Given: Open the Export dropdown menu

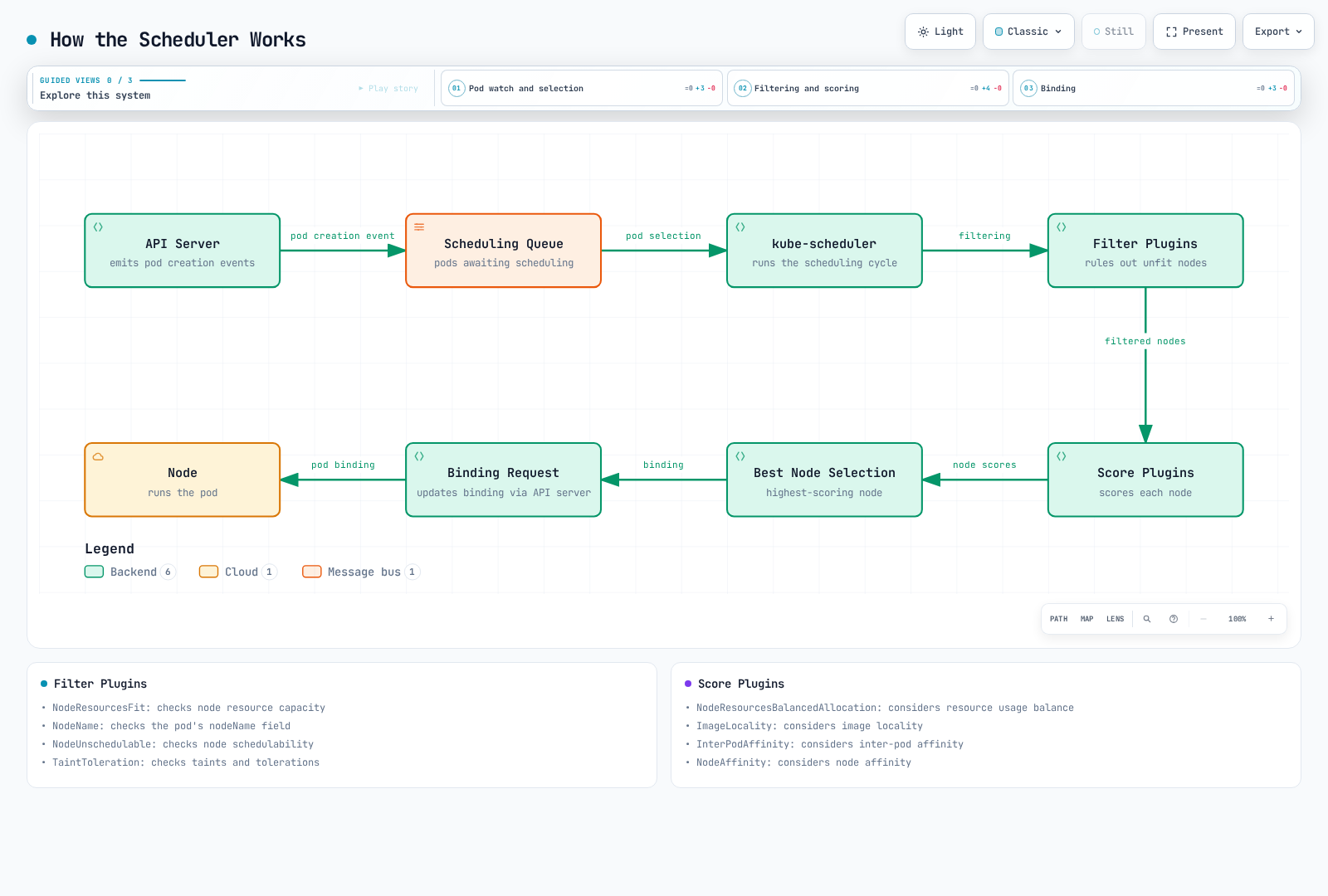Looking at the screenshot, I should [1278, 32].
